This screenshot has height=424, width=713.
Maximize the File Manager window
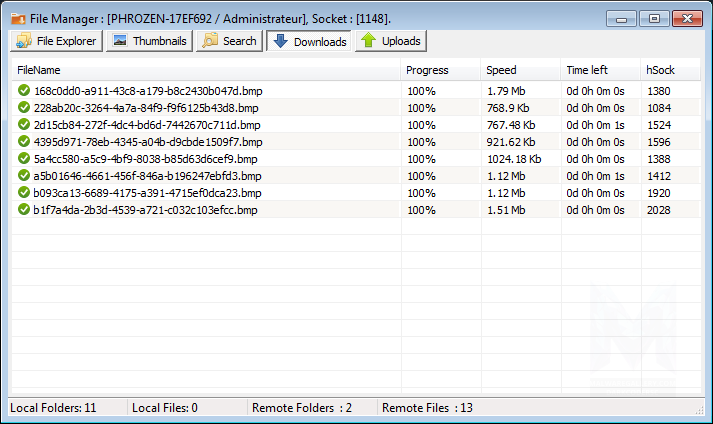654,17
